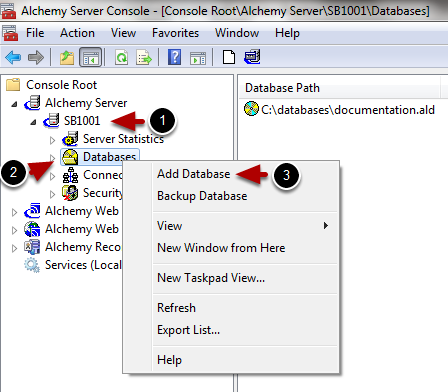Screen dimensions: 448x392
Task: Select the Alchemy Server label
Action: coord(86,103)
